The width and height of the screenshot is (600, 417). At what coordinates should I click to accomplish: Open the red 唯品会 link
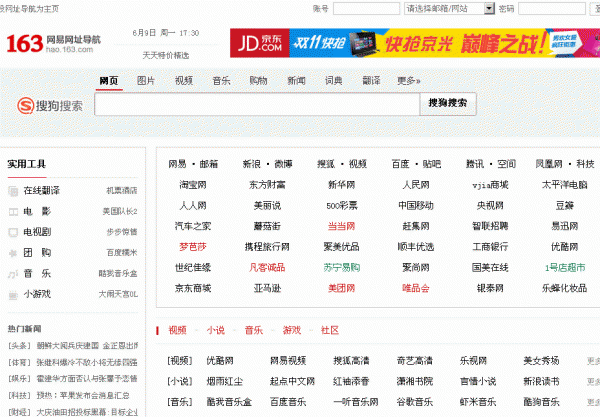(416, 288)
